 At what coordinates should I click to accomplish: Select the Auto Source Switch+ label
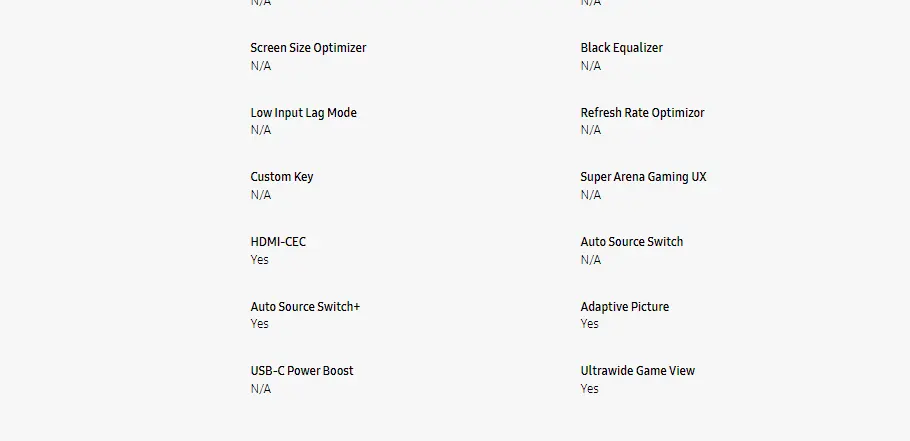tap(305, 307)
